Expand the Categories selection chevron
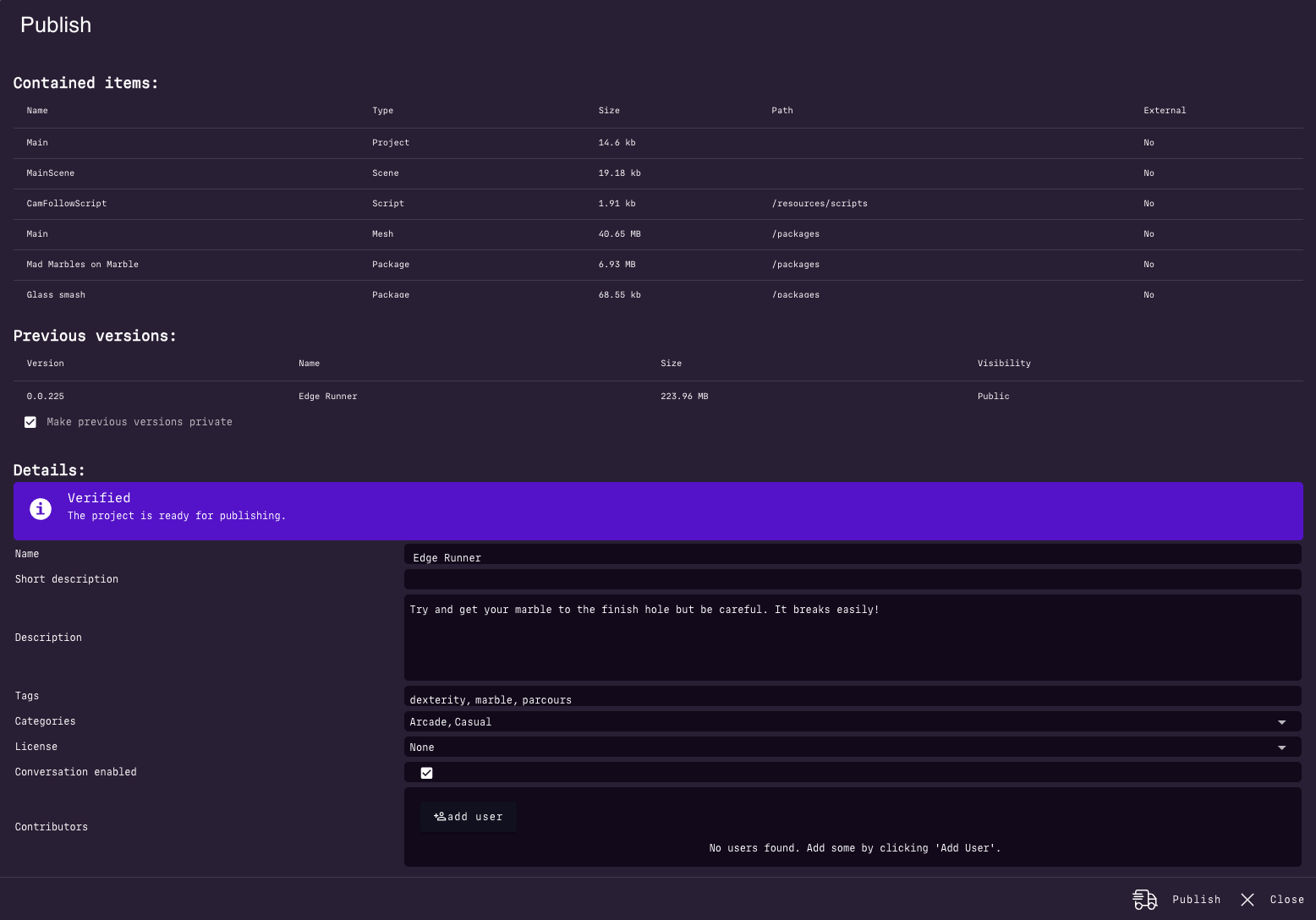Viewport: 1316px width, 920px height. tap(1282, 721)
